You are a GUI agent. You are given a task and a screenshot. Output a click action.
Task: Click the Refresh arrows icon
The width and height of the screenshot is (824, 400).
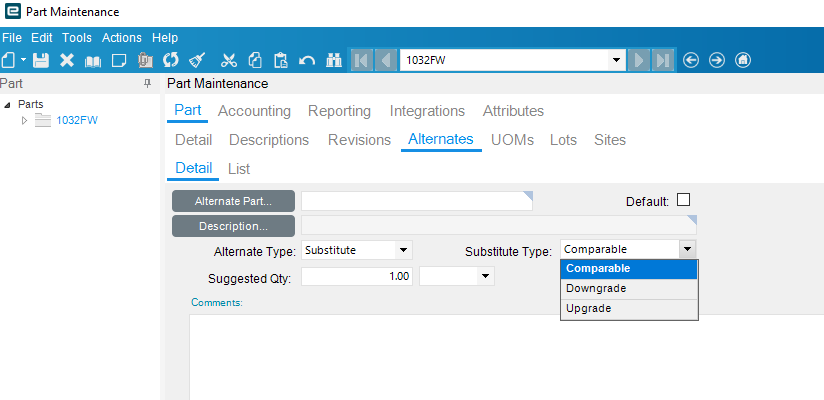click(x=171, y=60)
